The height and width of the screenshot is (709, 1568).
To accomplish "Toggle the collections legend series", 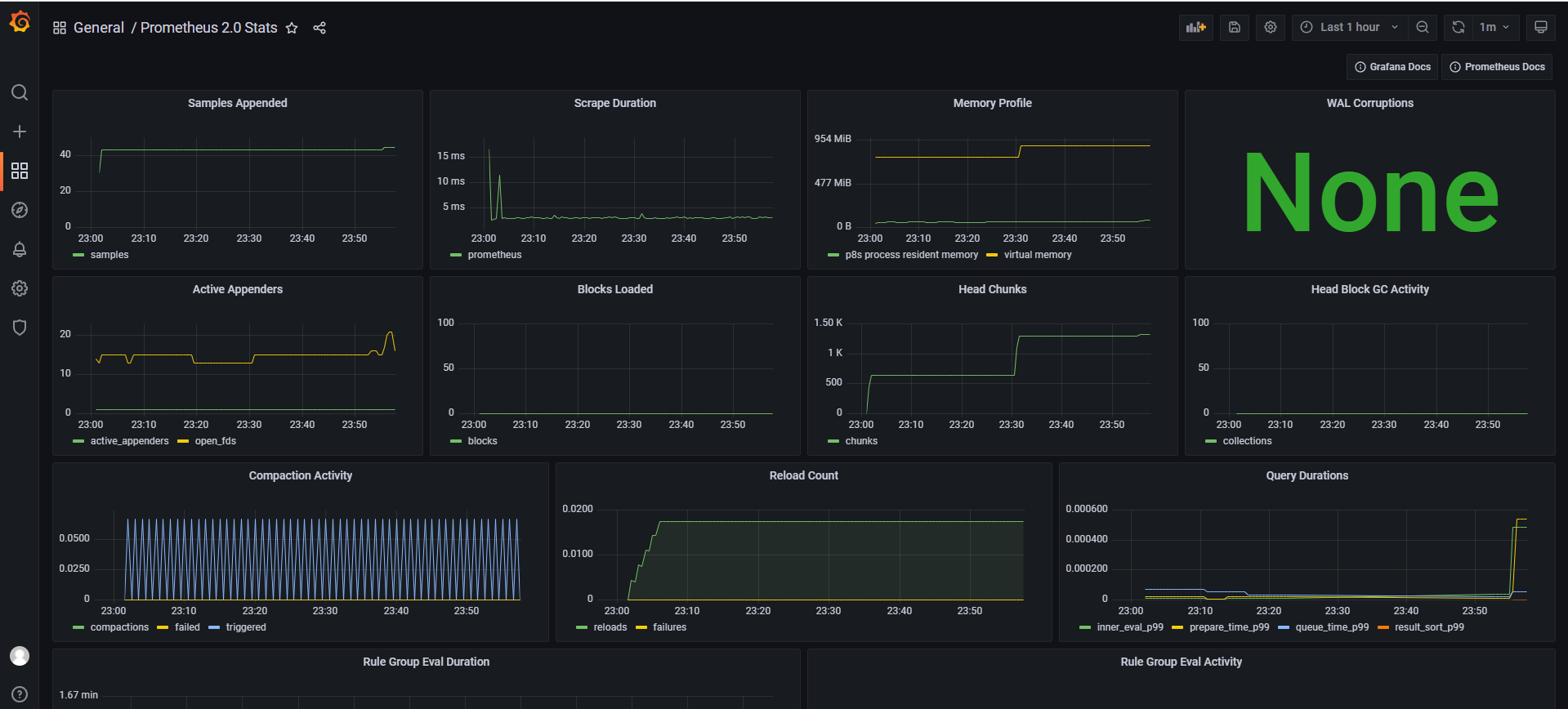I will pyautogui.click(x=1247, y=441).
